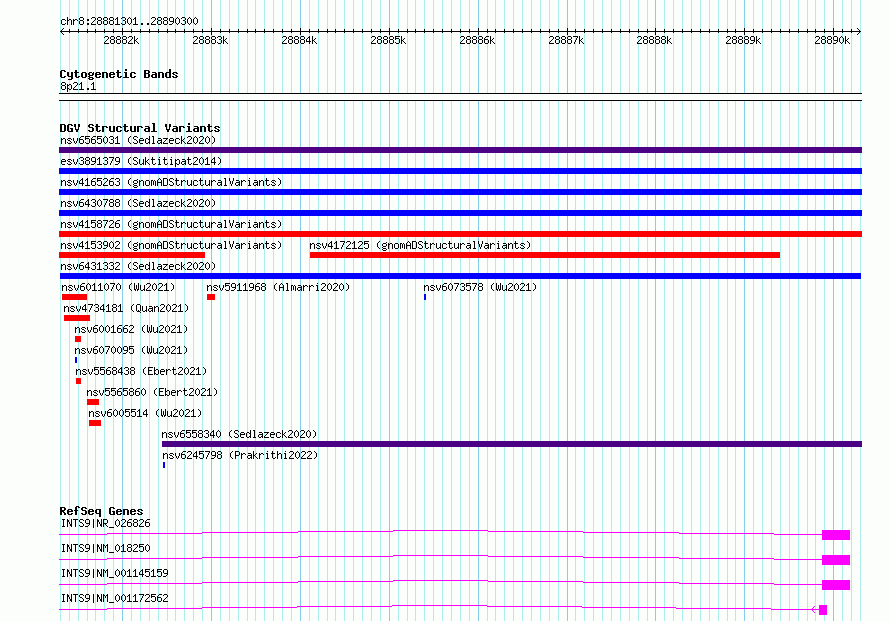Select the blue bar under esv3891379
Screen dimensions: 890x621
click(460, 171)
